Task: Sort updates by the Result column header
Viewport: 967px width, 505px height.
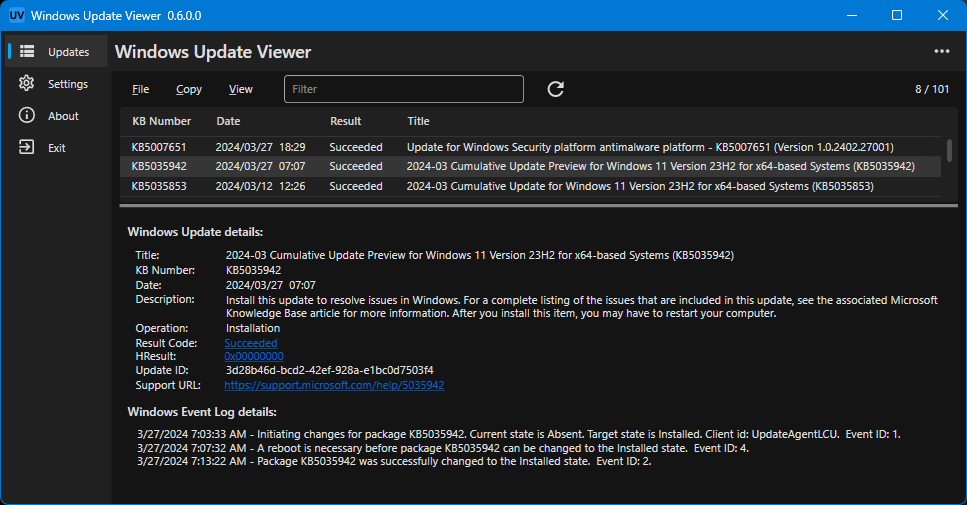Action: pyautogui.click(x=345, y=121)
